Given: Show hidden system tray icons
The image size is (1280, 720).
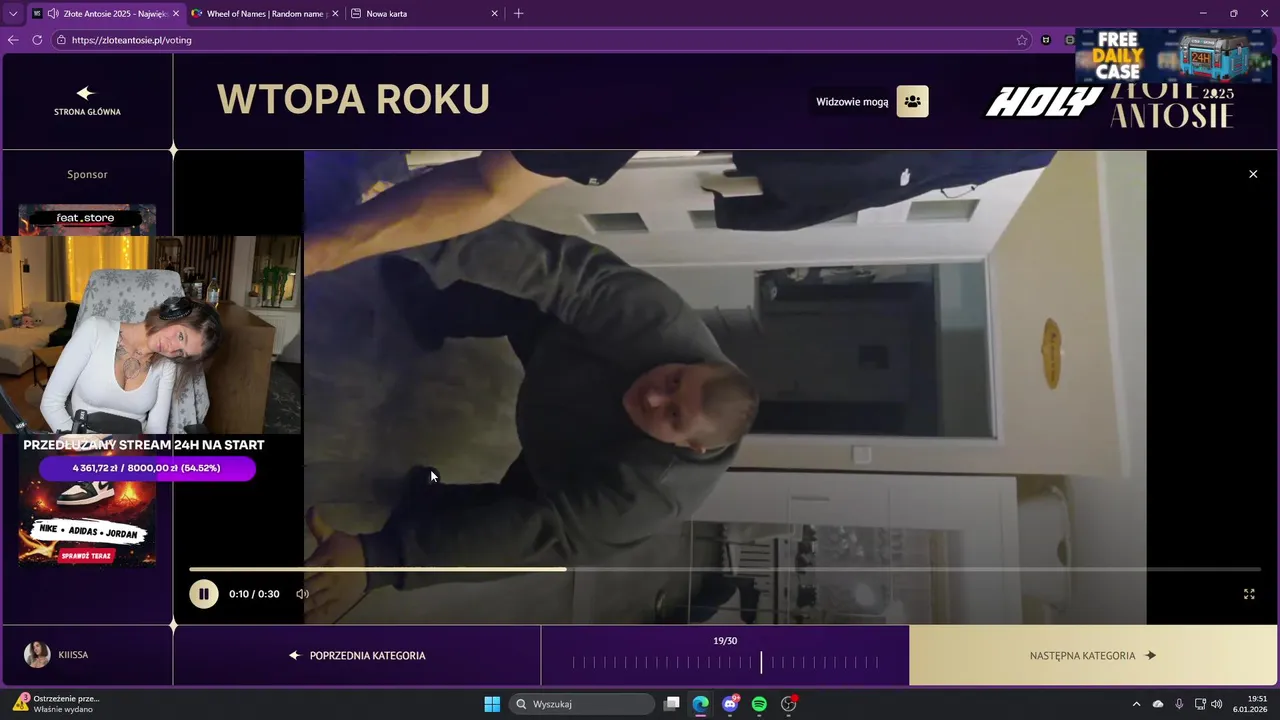Looking at the screenshot, I should pyautogui.click(x=1136, y=704).
